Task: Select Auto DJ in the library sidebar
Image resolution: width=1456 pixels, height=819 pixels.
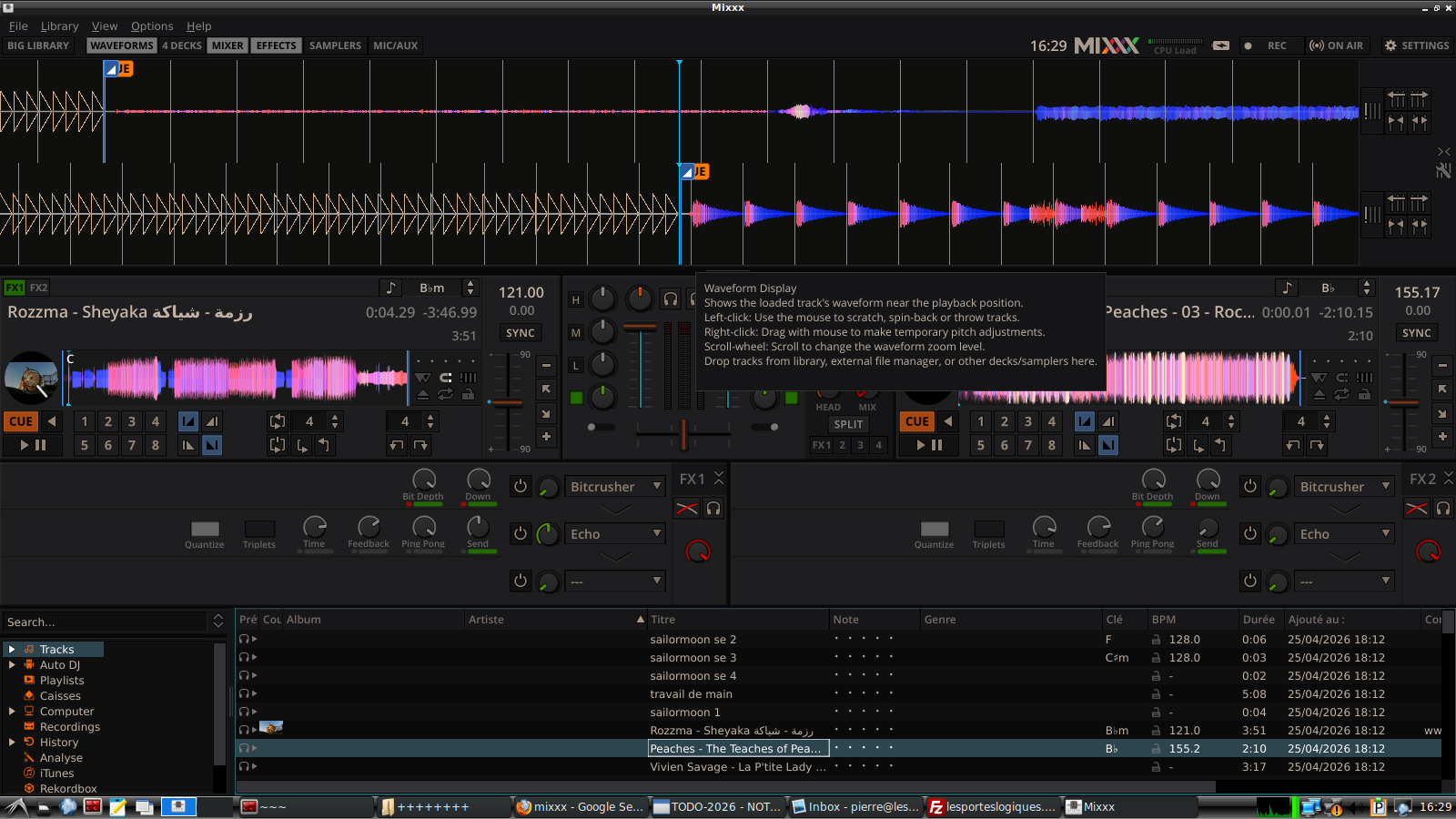Action: (x=60, y=664)
